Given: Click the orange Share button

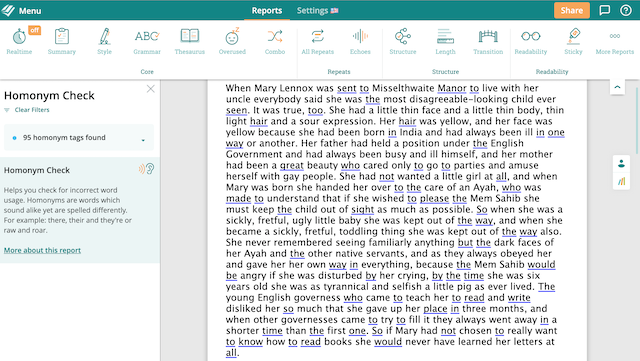Looking at the screenshot, I should [571, 10].
